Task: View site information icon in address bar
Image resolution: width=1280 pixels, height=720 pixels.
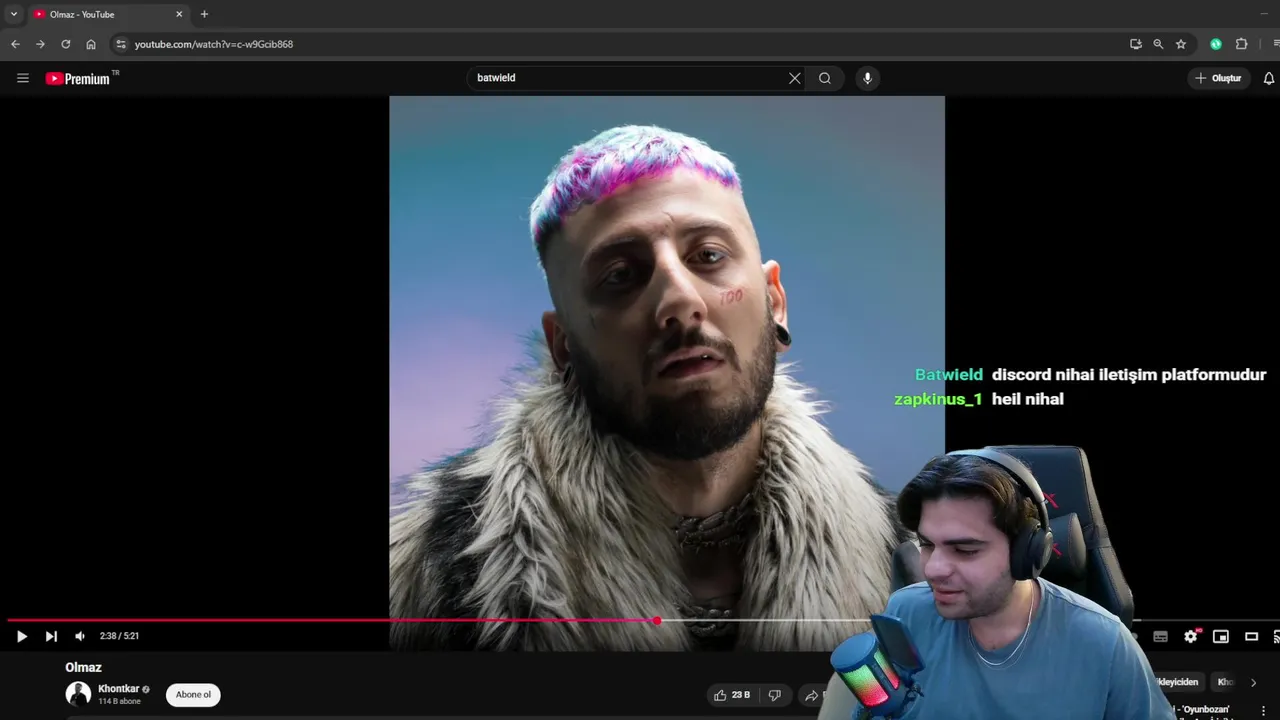Action: [121, 44]
